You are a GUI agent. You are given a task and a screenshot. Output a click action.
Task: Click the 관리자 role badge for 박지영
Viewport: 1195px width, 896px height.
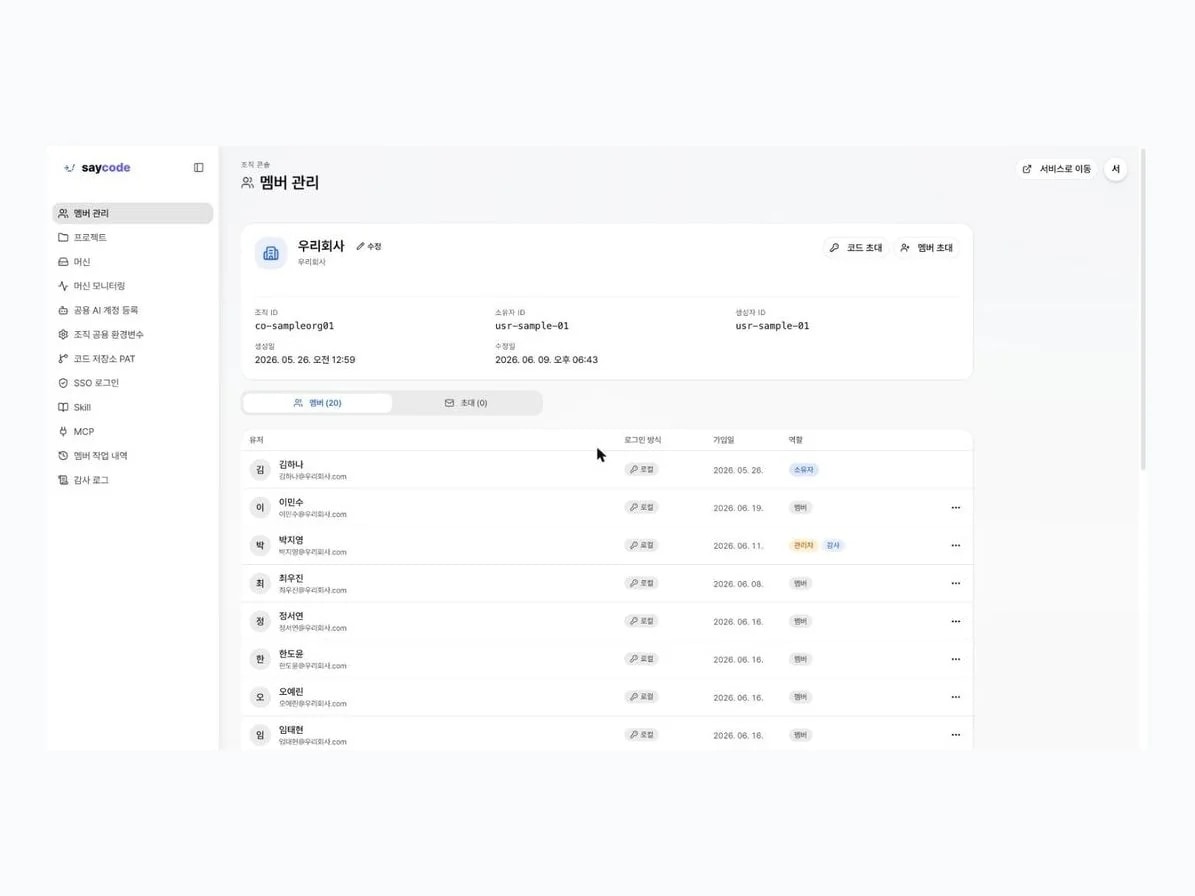[803, 546]
